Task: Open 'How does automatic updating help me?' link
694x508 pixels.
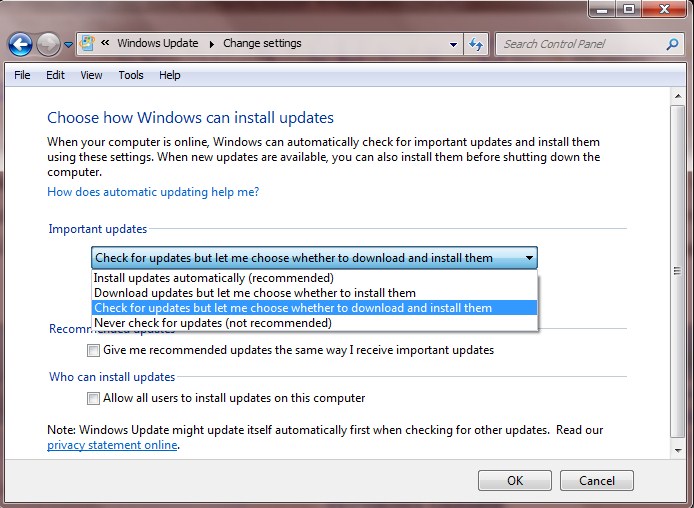Action: (x=153, y=192)
